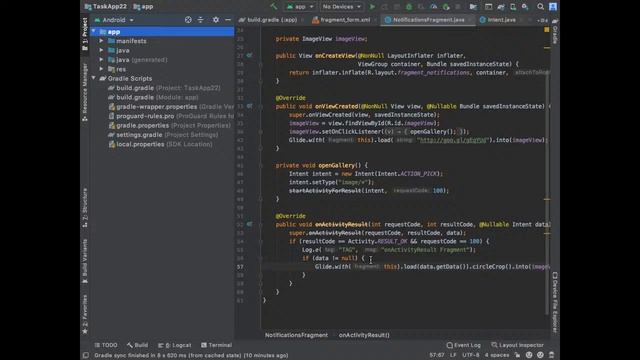640x360 pixels.
Task: Toggle the 1: Project tool window
Action: [x=85, y=34]
